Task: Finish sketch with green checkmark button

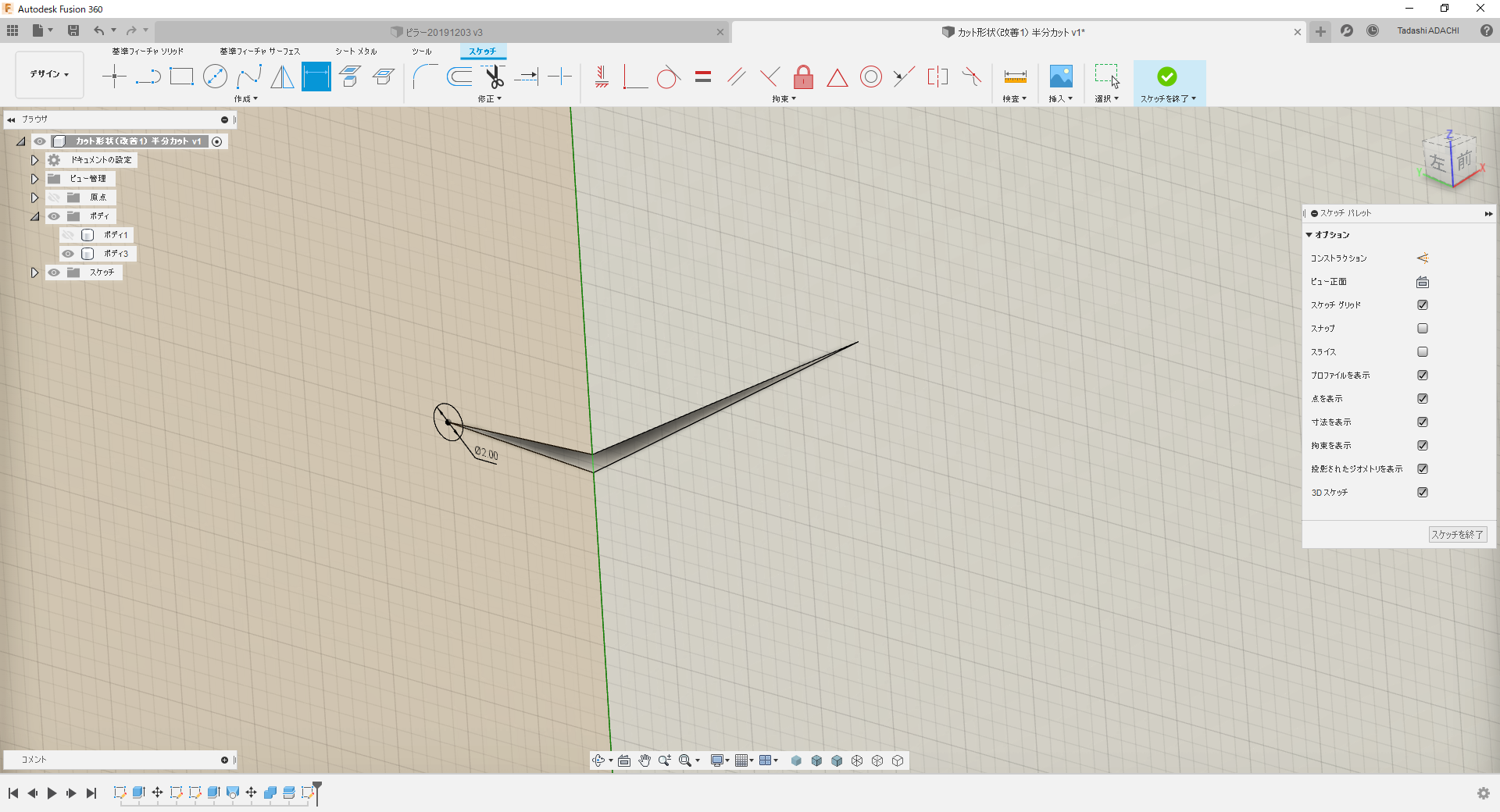Action: click(1167, 77)
